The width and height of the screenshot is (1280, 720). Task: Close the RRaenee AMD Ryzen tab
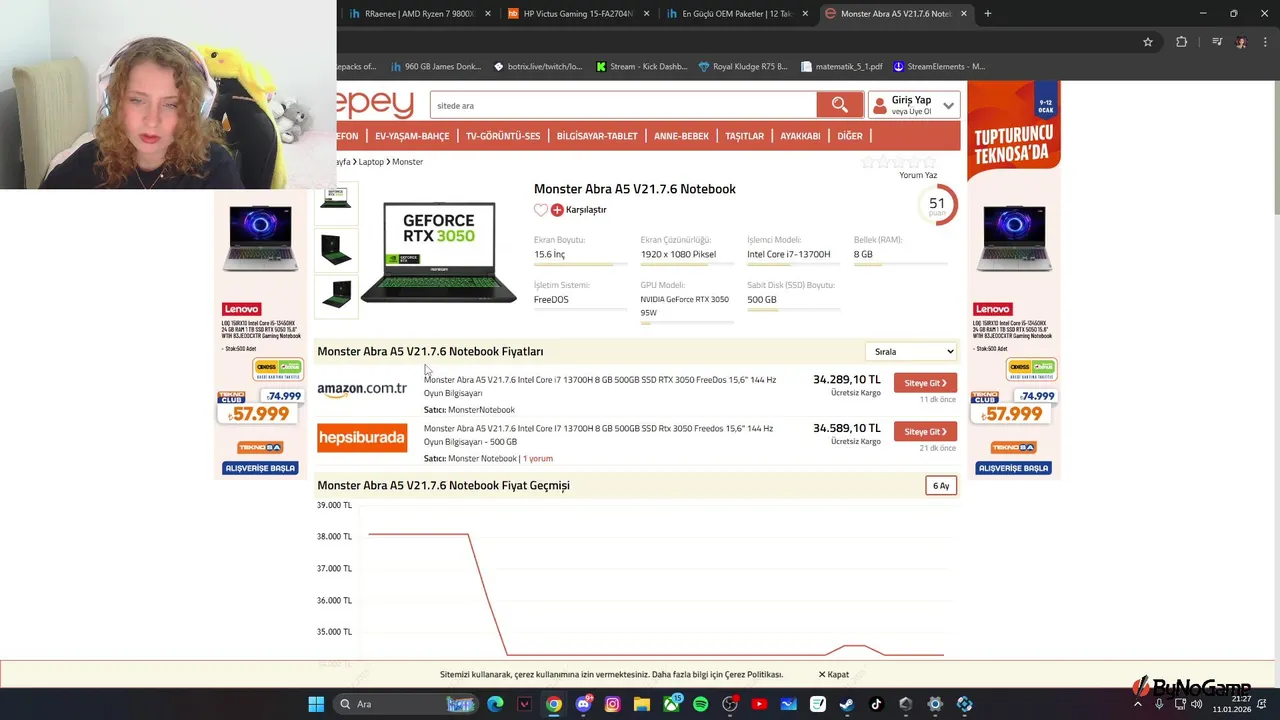(488, 14)
